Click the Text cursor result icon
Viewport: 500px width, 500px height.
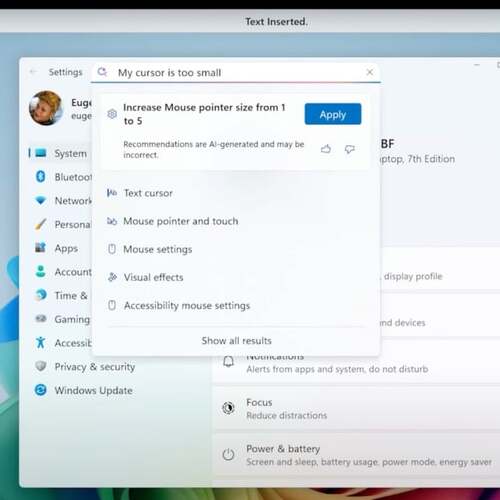112,193
